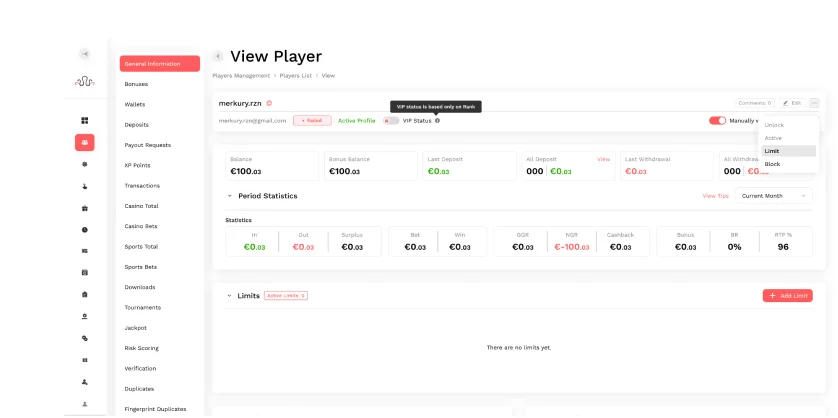Click the info icon beside VIP Status
This screenshot has width=838, height=418.
pos(437,120)
